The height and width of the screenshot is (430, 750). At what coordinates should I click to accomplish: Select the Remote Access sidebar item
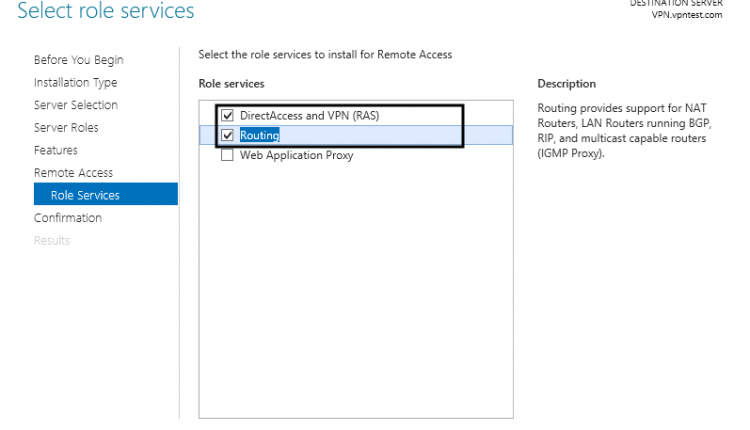pyautogui.click(x=73, y=172)
